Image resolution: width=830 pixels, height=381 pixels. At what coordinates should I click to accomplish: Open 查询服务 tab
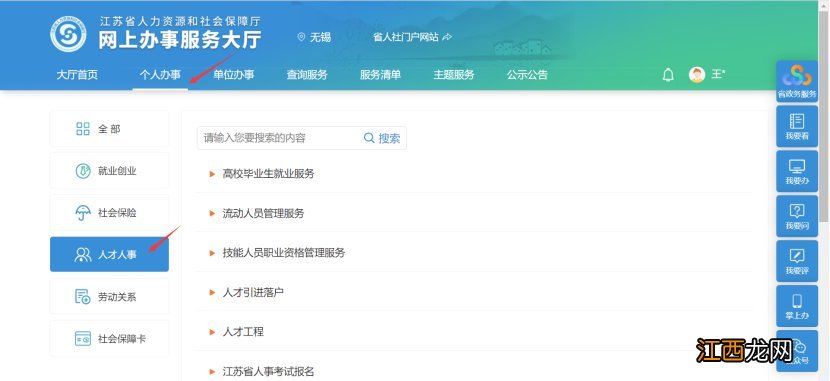click(x=307, y=75)
